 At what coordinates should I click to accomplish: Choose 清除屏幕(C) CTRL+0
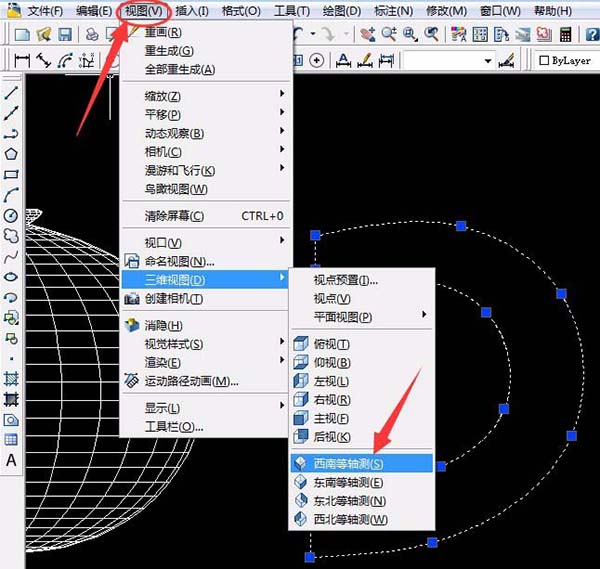(205, 216)
